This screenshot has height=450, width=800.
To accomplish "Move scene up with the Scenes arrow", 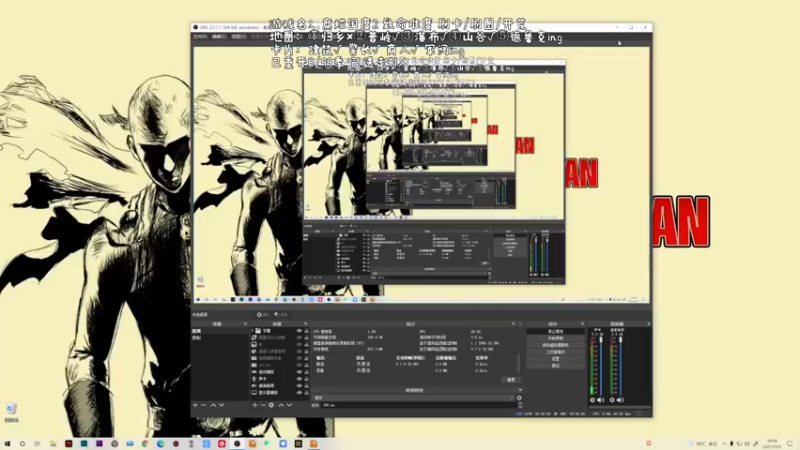I will [x=213, y=405].
